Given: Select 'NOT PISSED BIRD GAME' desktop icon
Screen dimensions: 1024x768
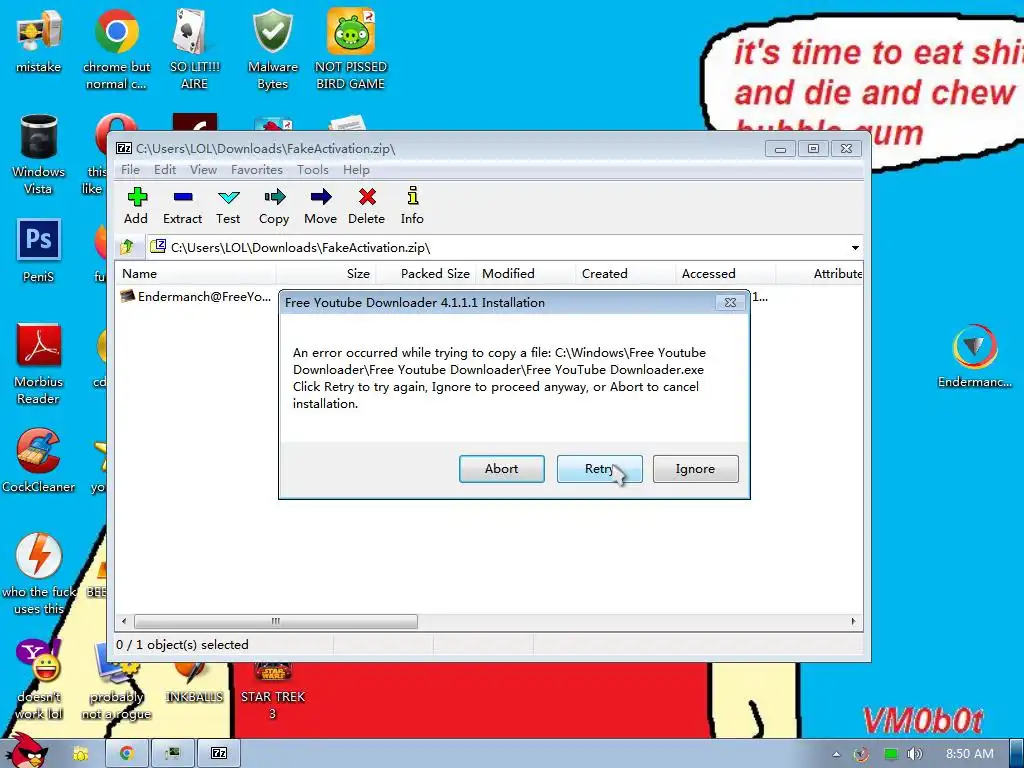Looking at the screenshot, I should [351, 50].
